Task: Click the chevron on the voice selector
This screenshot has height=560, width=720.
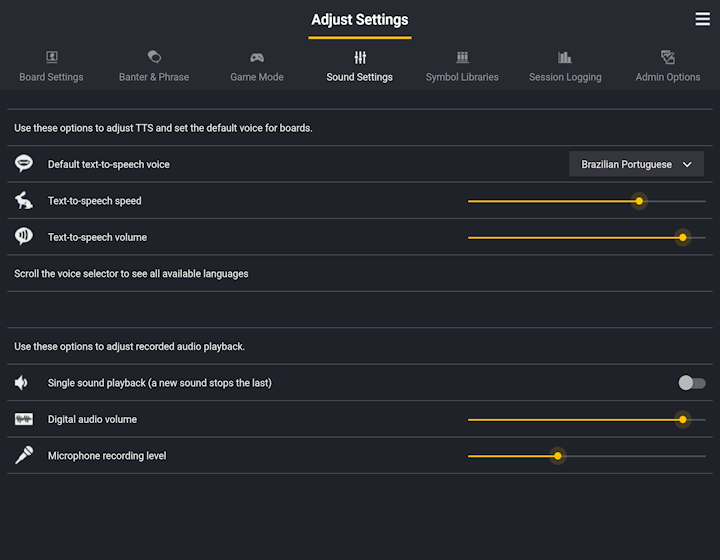Action: click(687, 164)
